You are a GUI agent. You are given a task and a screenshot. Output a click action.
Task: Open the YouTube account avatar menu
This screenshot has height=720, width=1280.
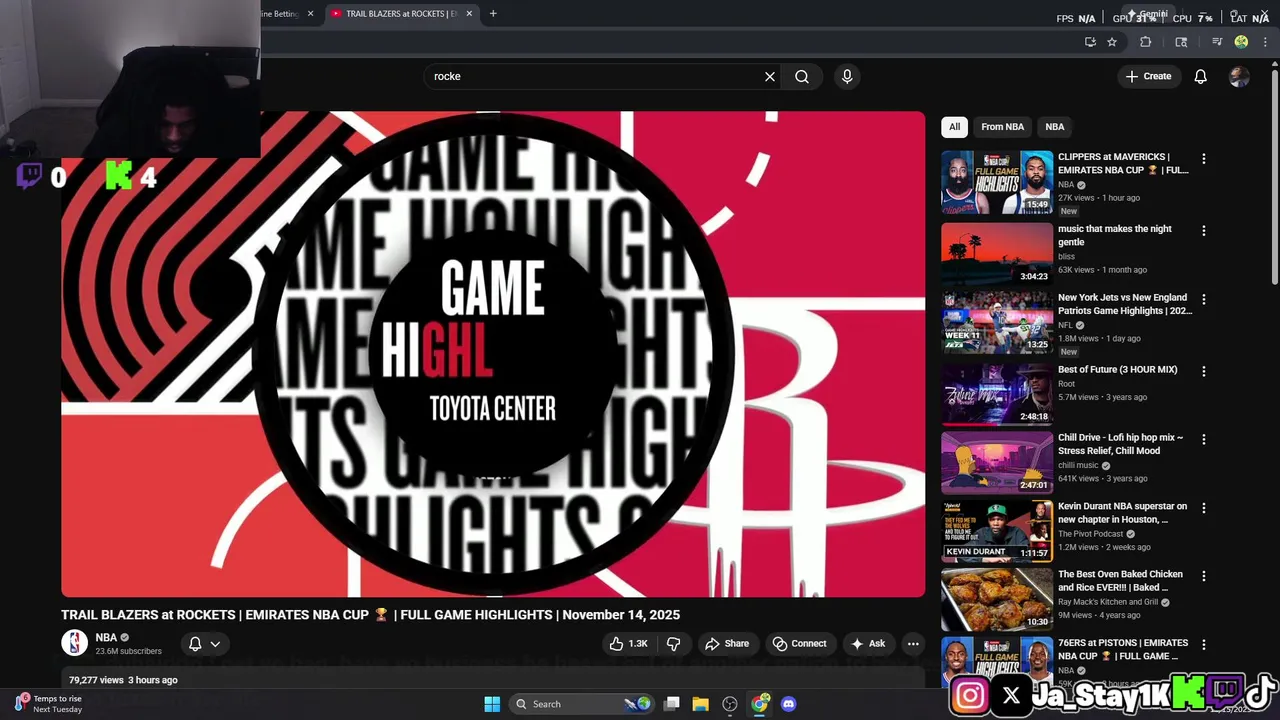pos(1239,76)
